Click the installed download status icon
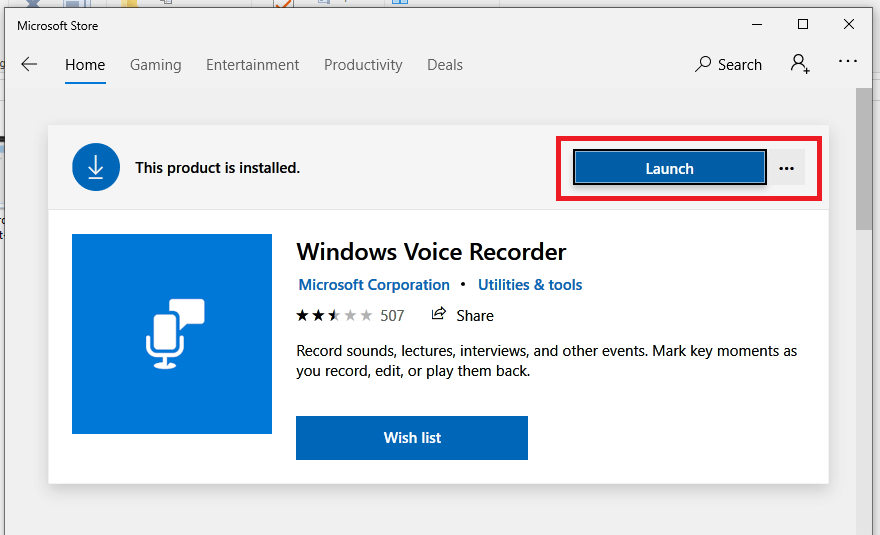Image resolution: width=880 pixels, height=535 pixels. pos(96,167)
